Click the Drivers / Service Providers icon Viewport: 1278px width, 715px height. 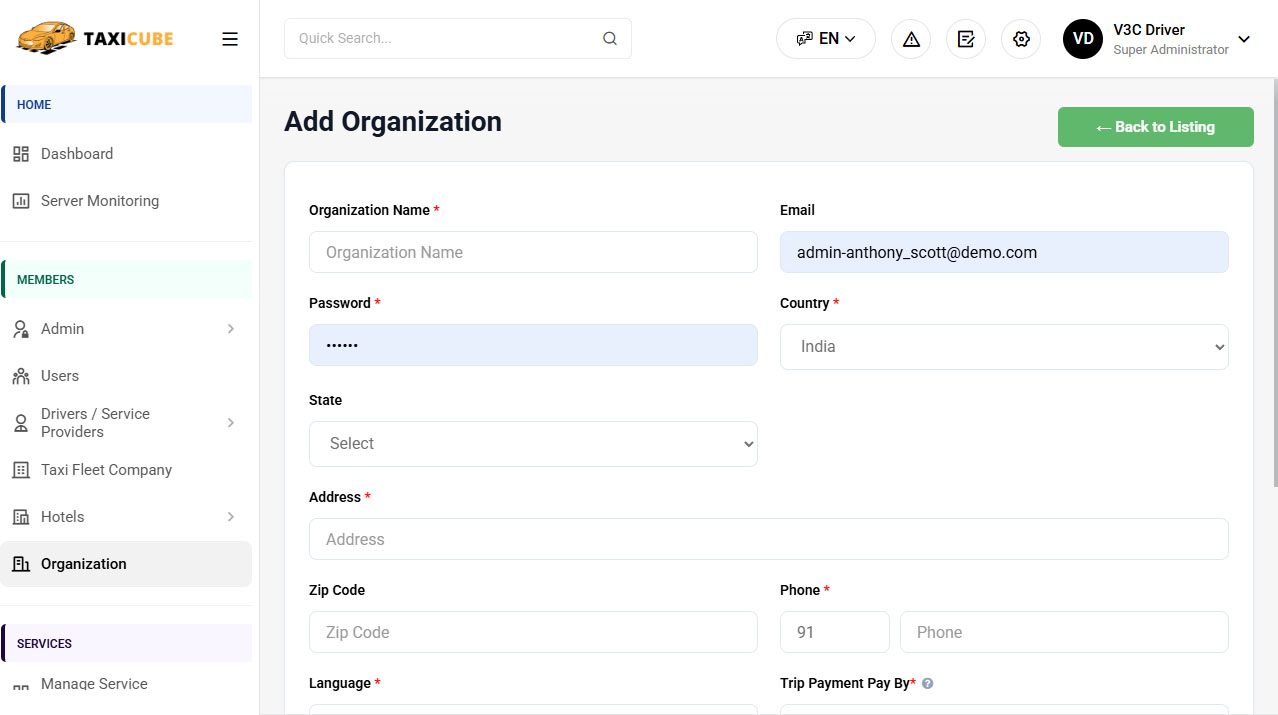coord(21,423)
